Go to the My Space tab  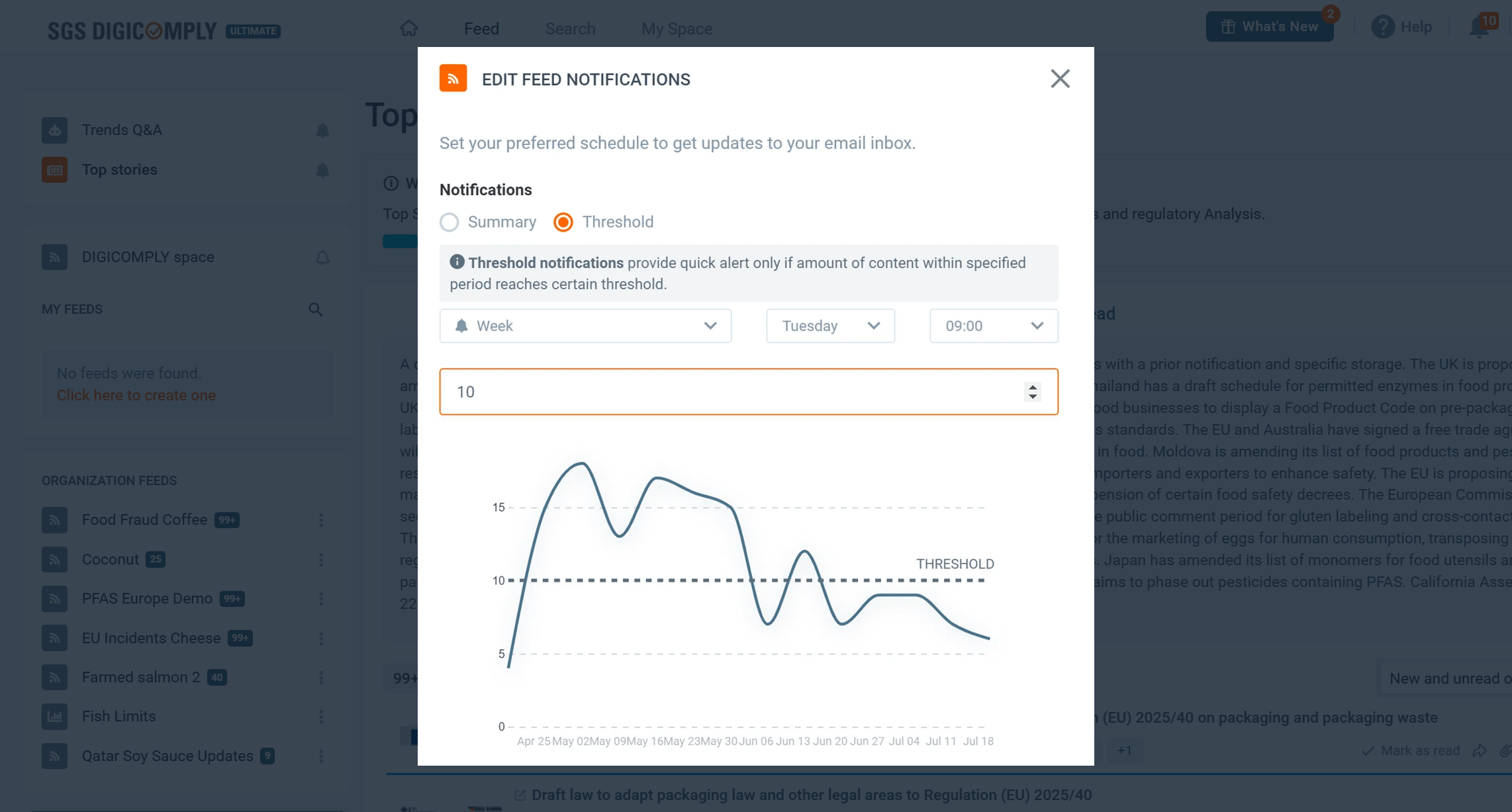(677, 29)
